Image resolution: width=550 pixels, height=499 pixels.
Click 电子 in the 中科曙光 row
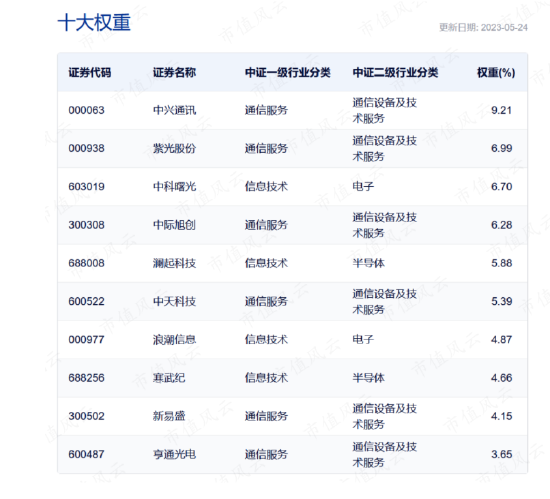click(363, 187)
